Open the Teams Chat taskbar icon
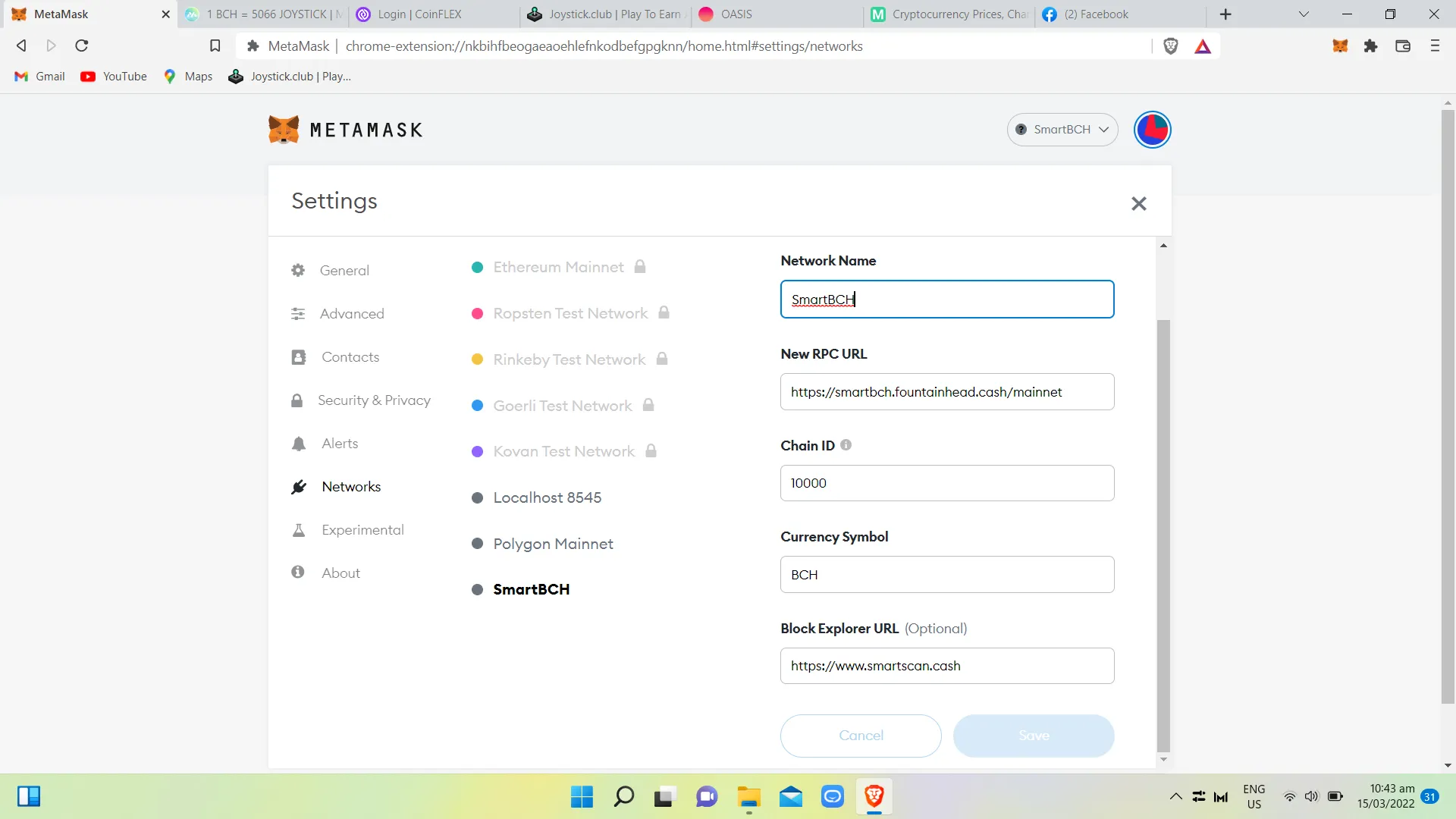Screen dimensions: 1456x819 707,797
